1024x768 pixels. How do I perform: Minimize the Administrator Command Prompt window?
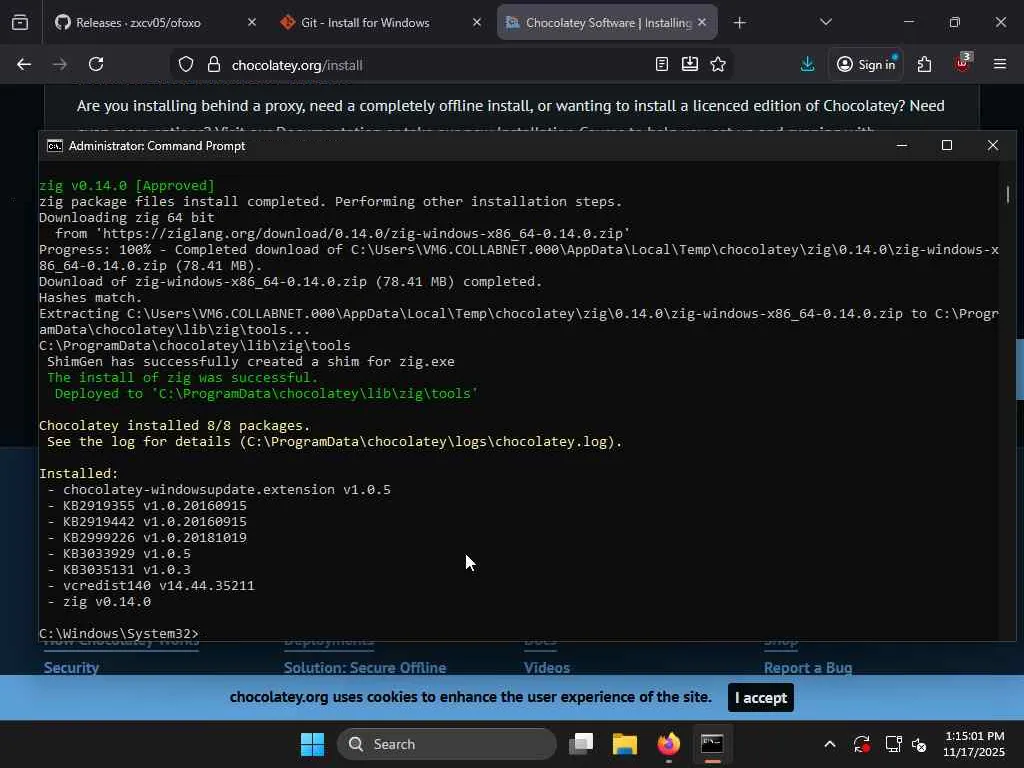point(902,145)
